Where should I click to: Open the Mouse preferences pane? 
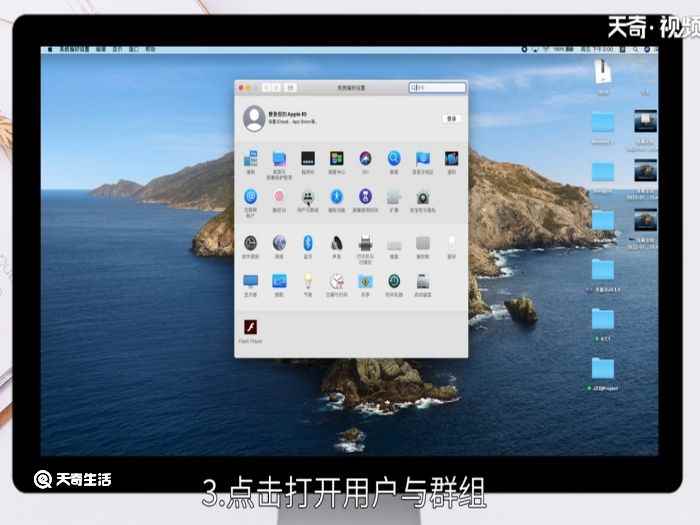[x=451, y=244]
